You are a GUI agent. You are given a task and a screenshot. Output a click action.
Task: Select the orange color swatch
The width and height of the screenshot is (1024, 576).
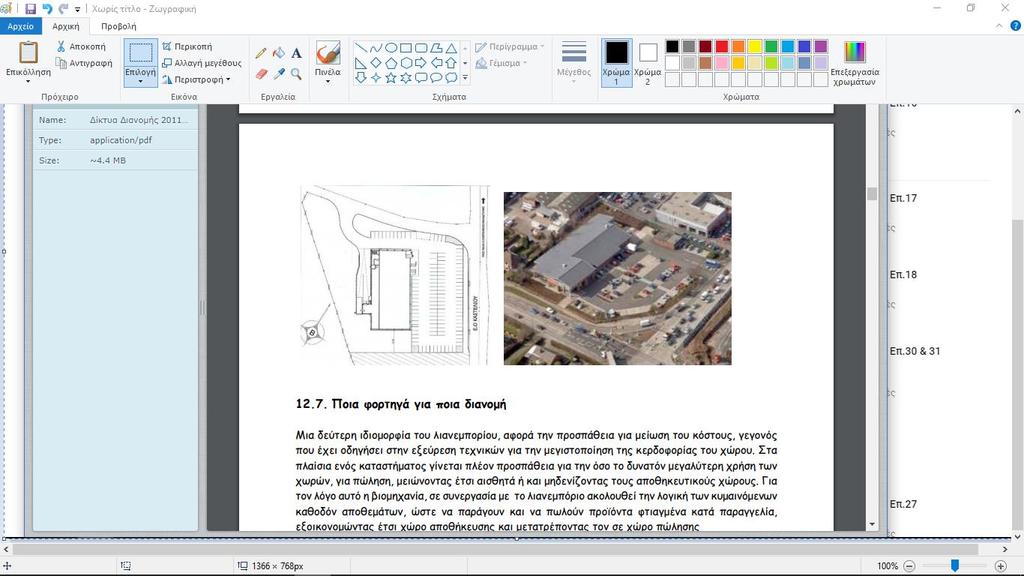point(738,46)
